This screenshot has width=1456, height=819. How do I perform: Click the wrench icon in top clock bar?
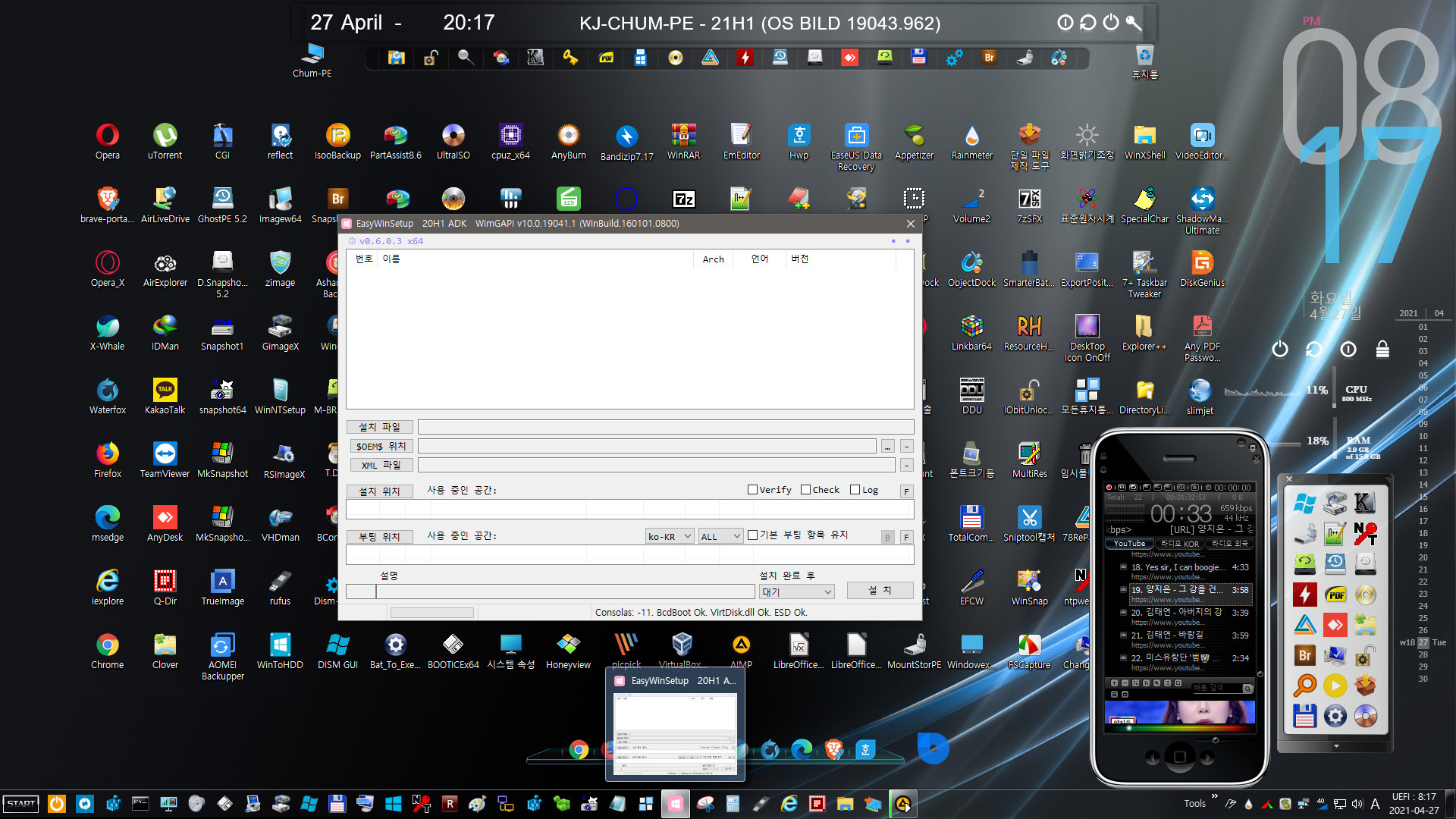click(1134, 23)
